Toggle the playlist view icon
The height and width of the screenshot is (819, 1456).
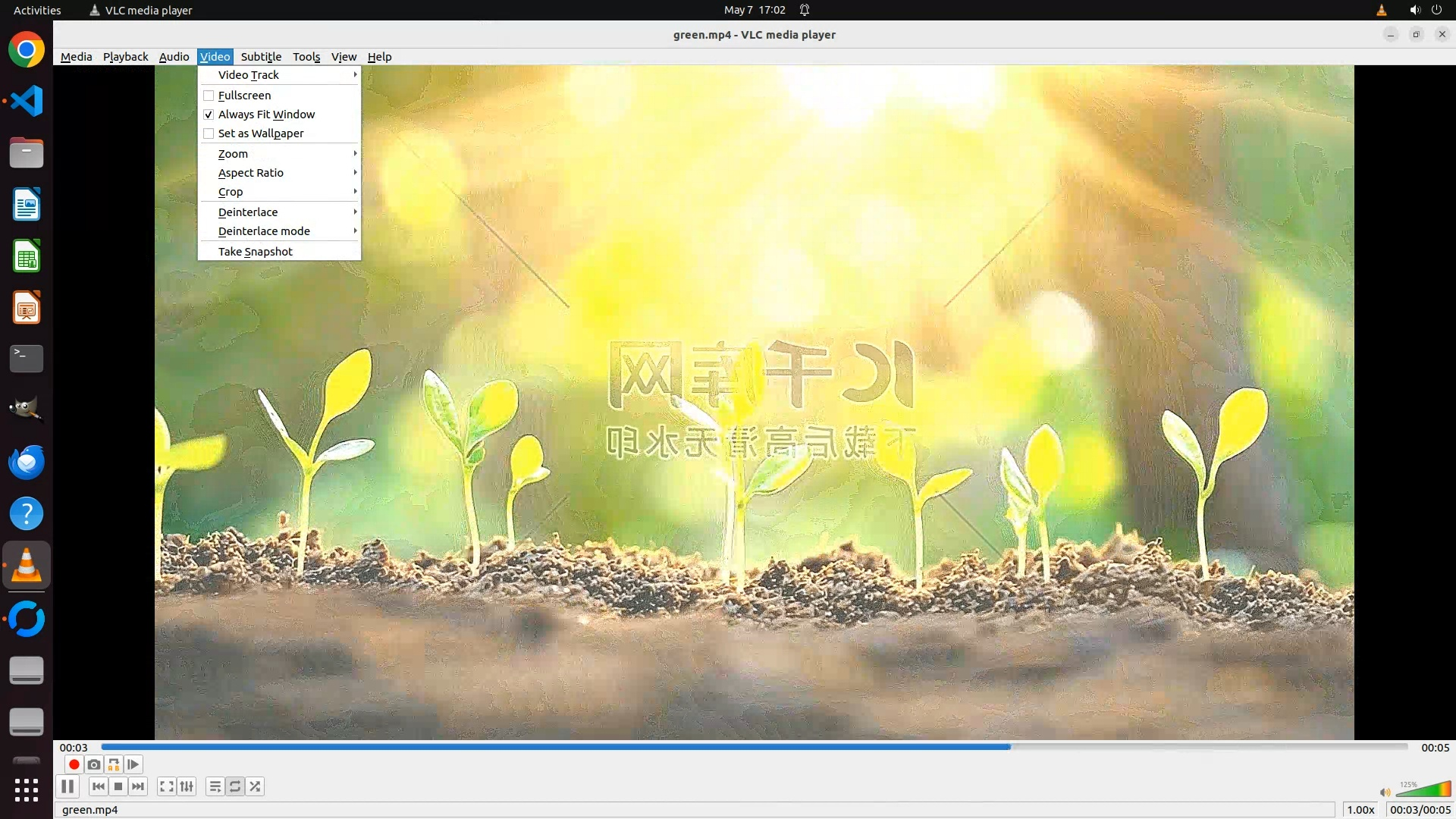215,786
